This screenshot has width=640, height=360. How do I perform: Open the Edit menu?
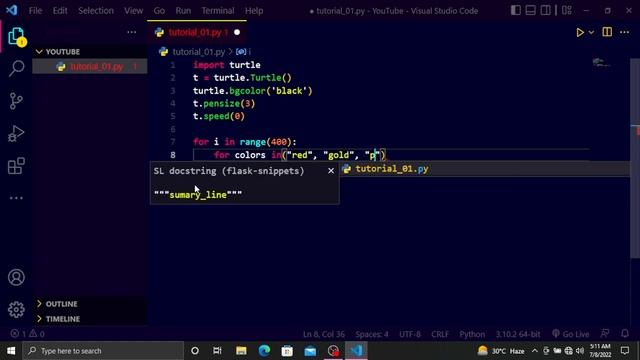tap(60, 11)
